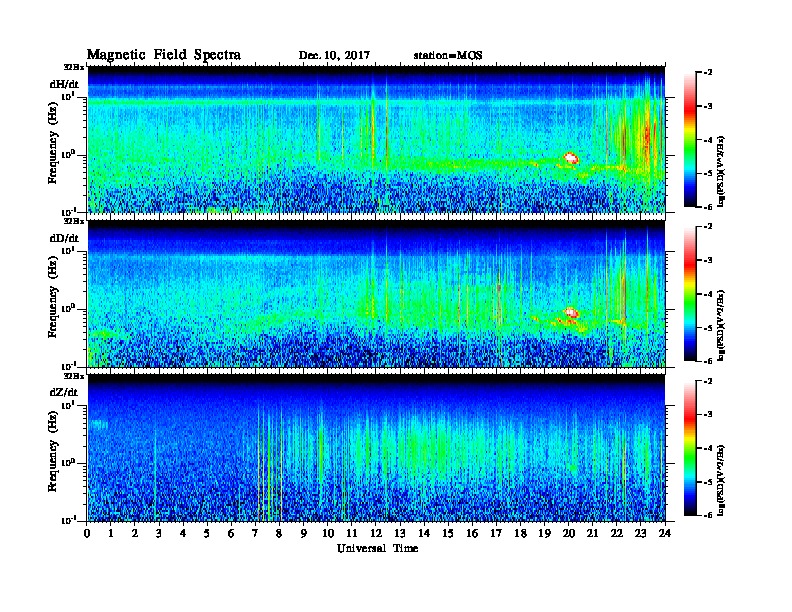Click the "32Hz" label atop the dD/dt panel

pos(74,221)
